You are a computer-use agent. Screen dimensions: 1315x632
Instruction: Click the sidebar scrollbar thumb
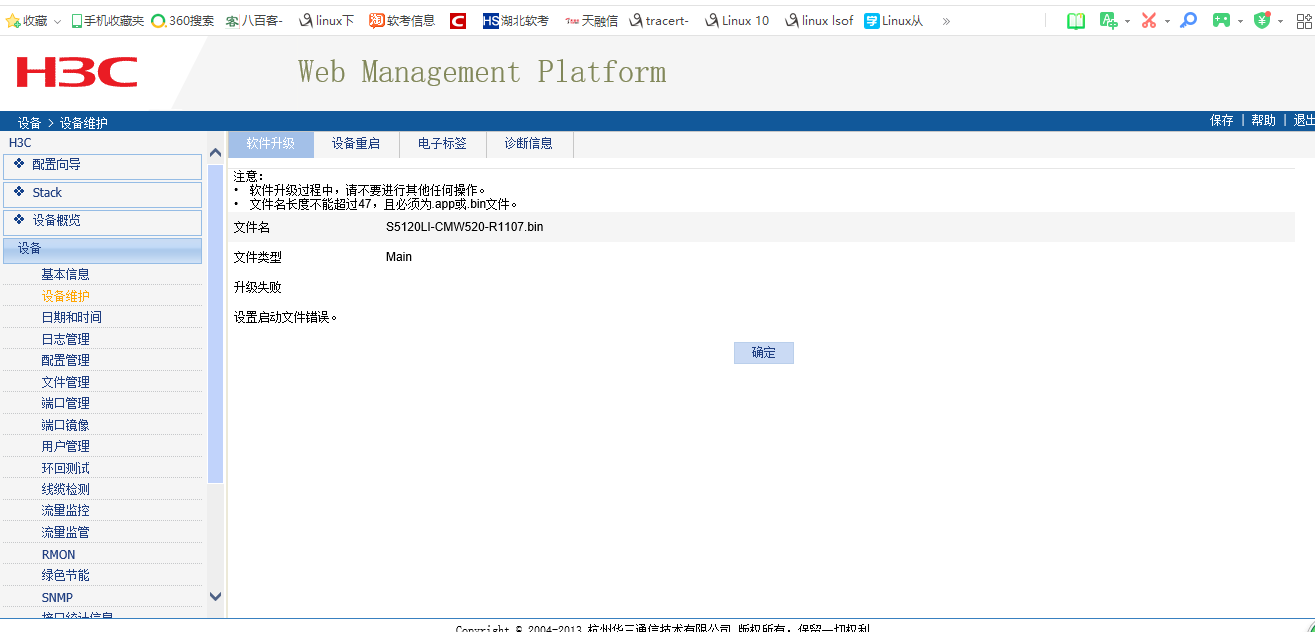click(x=215, y=324)
